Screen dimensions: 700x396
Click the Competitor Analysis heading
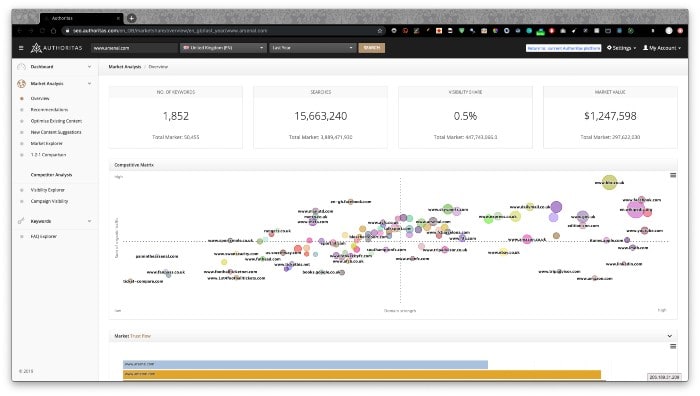point(51,175)
